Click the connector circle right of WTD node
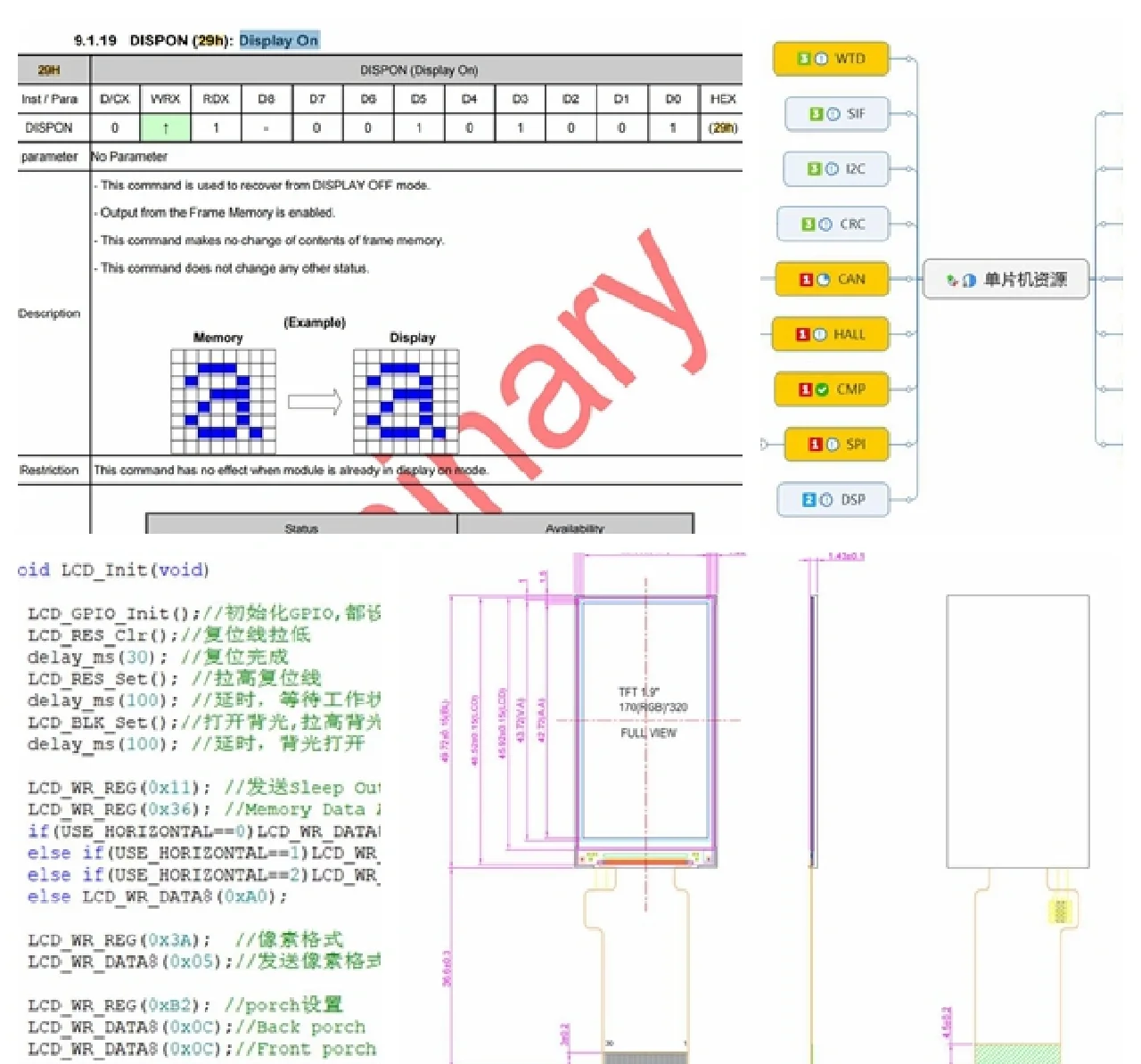The width and height of the screenshot is (1141, 1064). (x=908, y=59)
